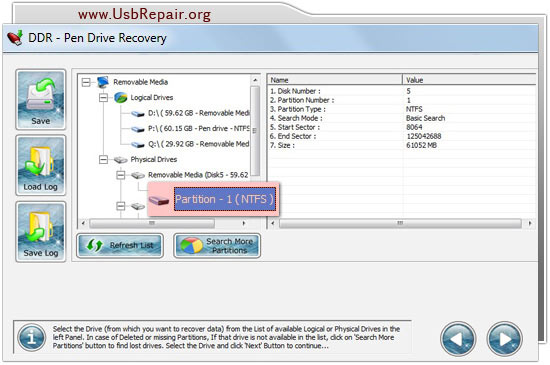Select the P:\ 60.15 GB Pen drive

(199, 128)
